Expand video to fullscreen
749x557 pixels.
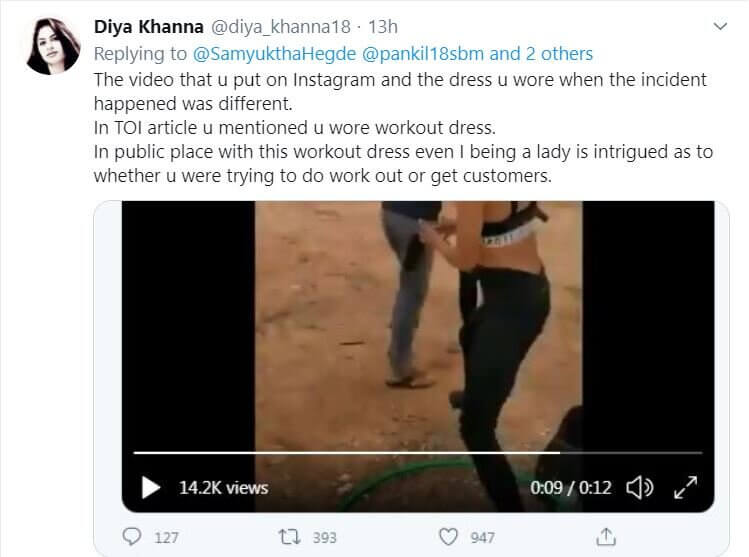(686, 488)
